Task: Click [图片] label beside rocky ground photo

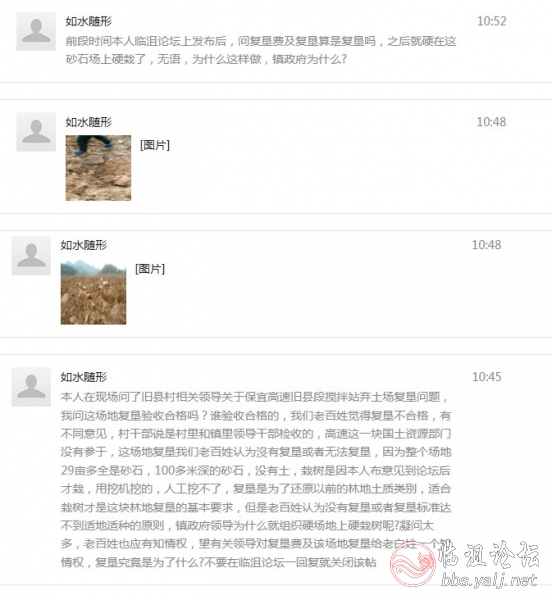Action: (x=155, y=145)
